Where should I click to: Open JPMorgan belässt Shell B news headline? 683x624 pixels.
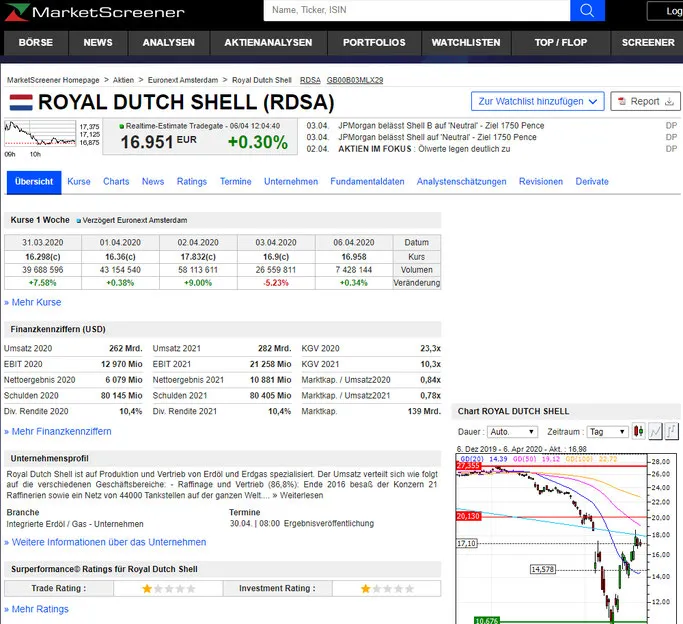click(x=441, y=126)
